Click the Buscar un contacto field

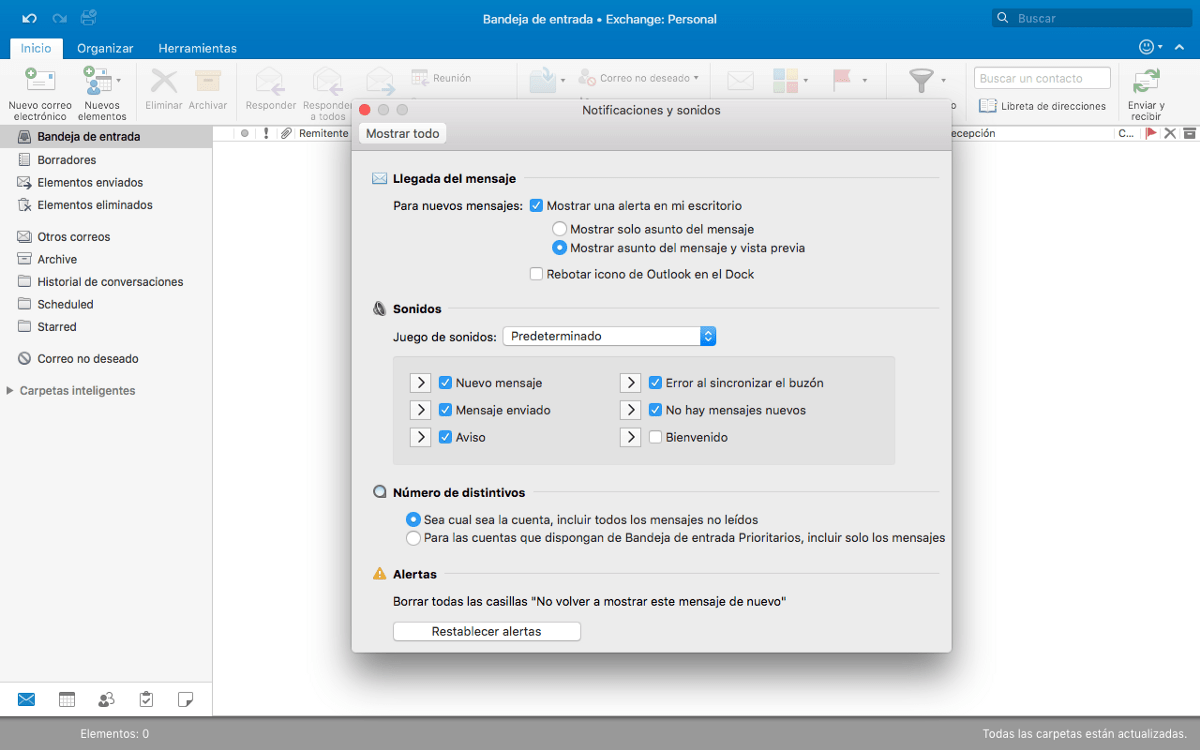point(1042,78)
